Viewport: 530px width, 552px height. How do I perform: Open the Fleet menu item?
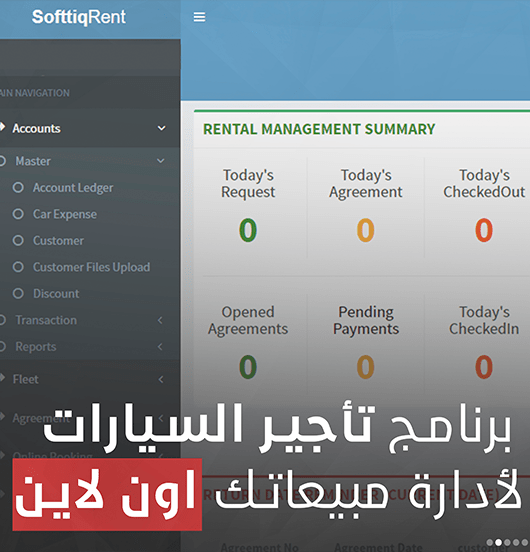click(x=25, y=379)
